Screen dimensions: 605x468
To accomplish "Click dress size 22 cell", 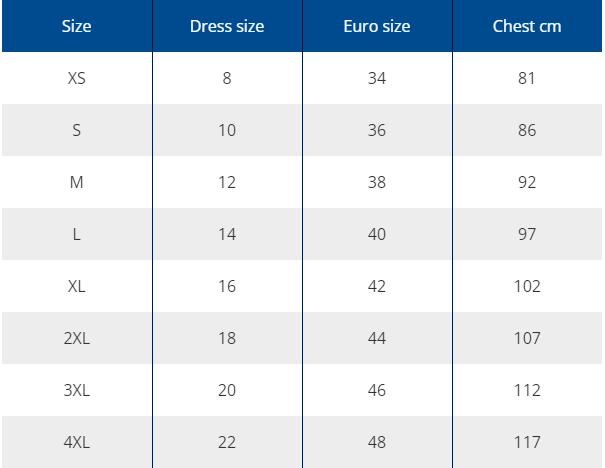I will pos(227,442).
